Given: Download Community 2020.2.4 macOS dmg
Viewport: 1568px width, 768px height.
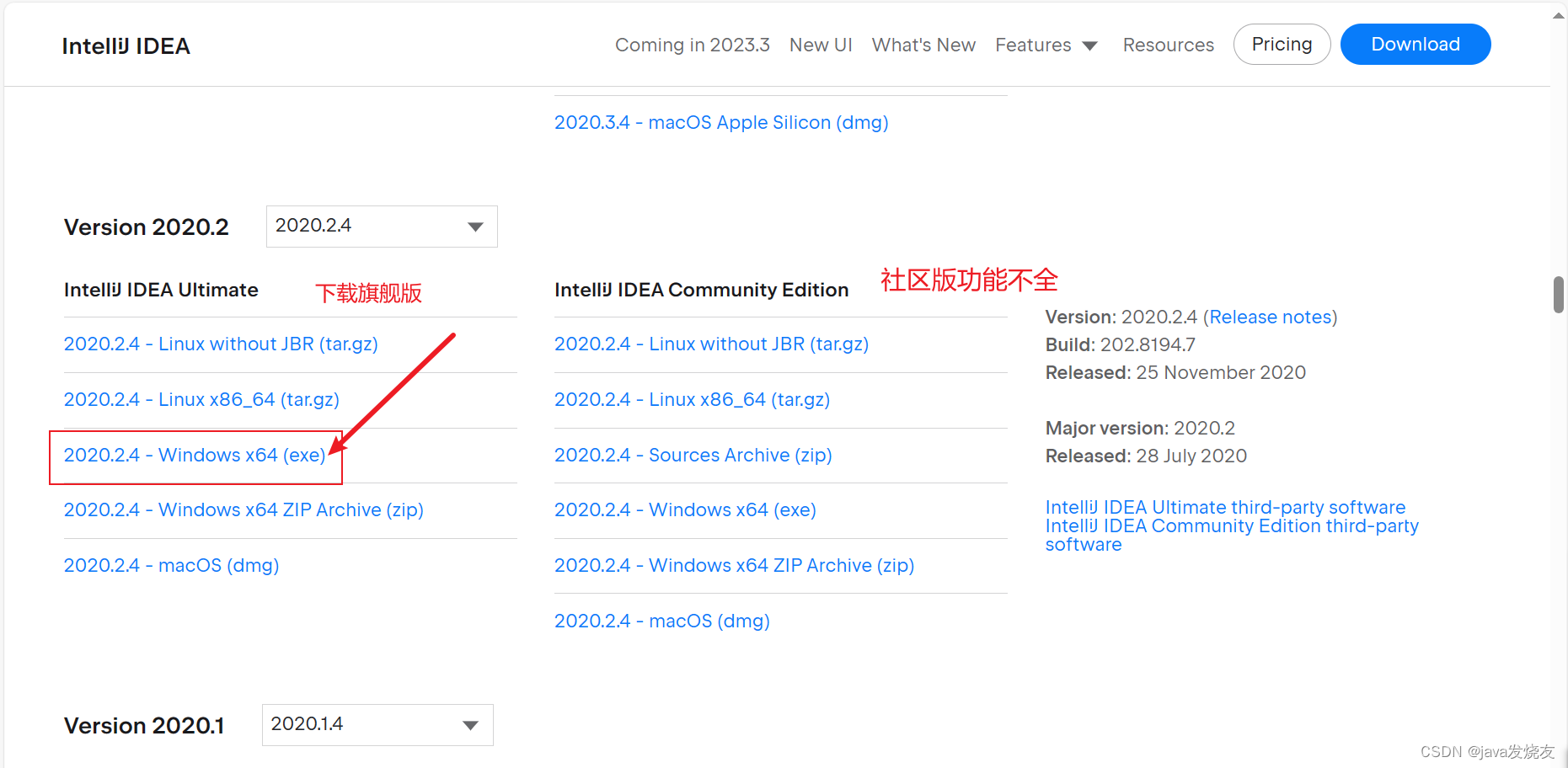Looking at the screenshot, I should (x=661, y=621).
